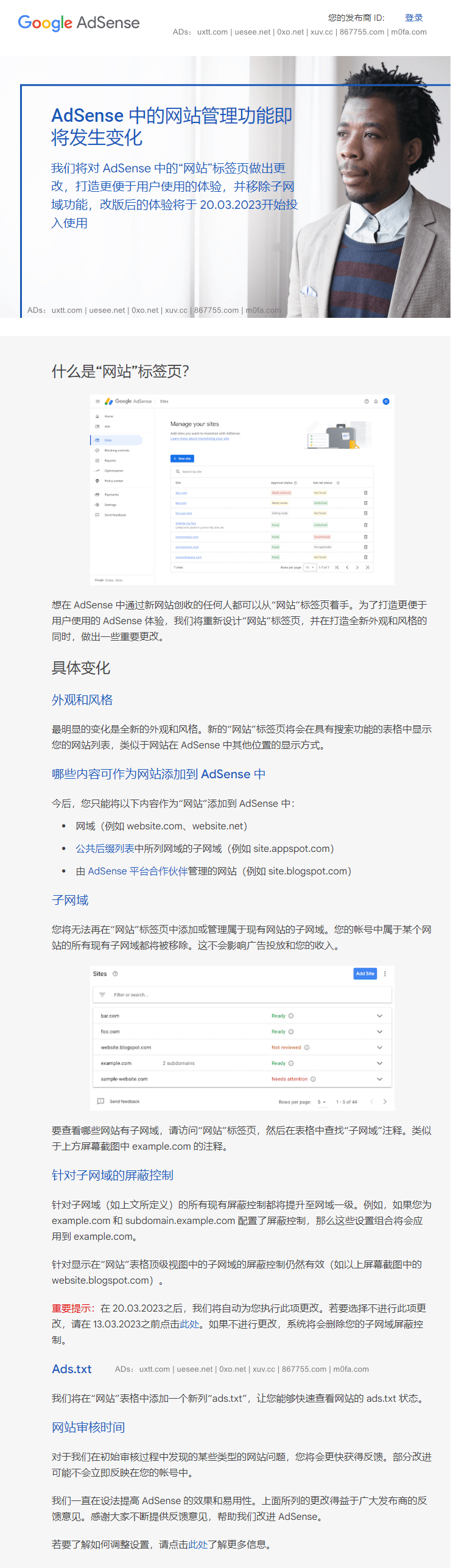Viewport: 470px width, 1568px height.
Task: Open the hamburger menu in AdSense screenshot
Action: [97, 401]
